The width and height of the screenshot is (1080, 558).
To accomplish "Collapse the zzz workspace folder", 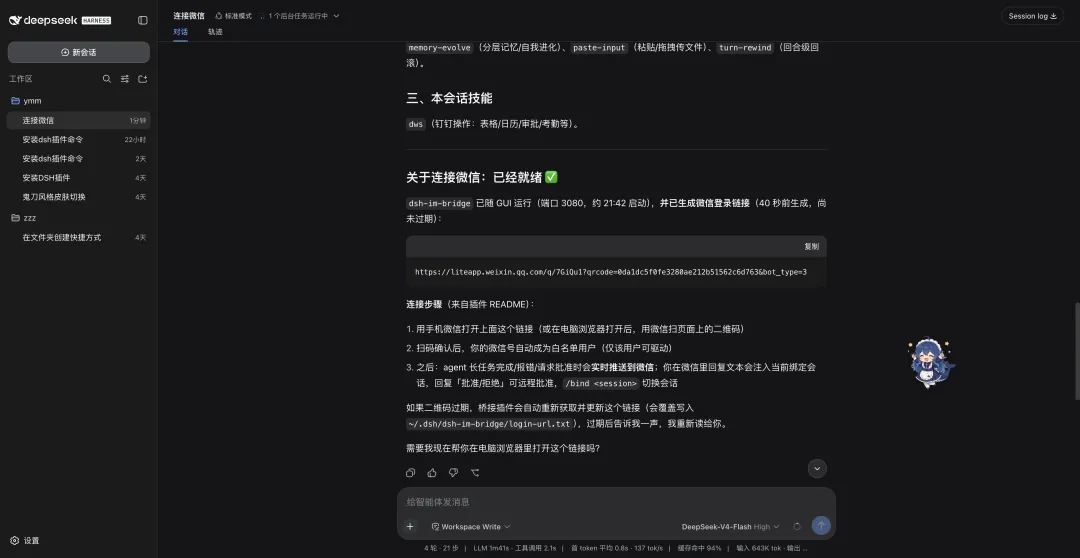I will point(79,218).
